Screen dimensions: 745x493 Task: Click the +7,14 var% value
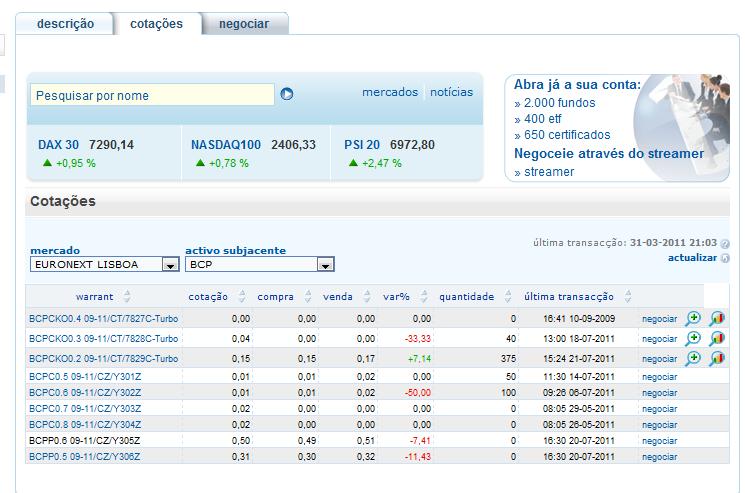tap(419, 359)
